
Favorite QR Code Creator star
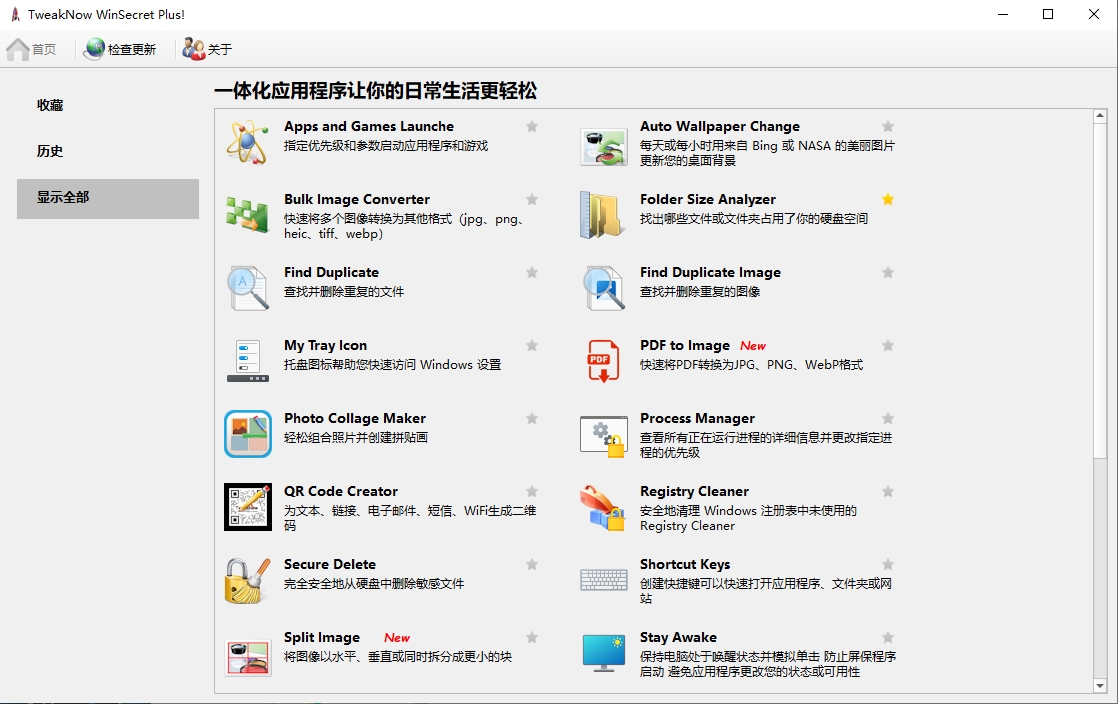(x=532, y=491)
